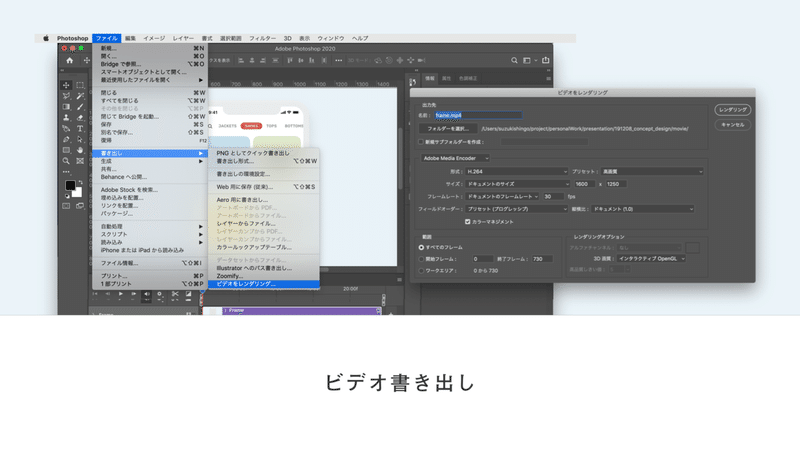Screen dimensions: 800x450
Task: Select the Pen tool
Action: 66,139
